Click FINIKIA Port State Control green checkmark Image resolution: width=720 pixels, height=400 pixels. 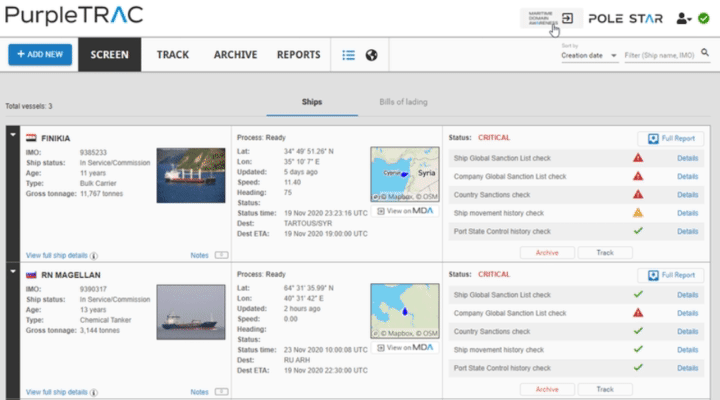[x=638, y=231]
